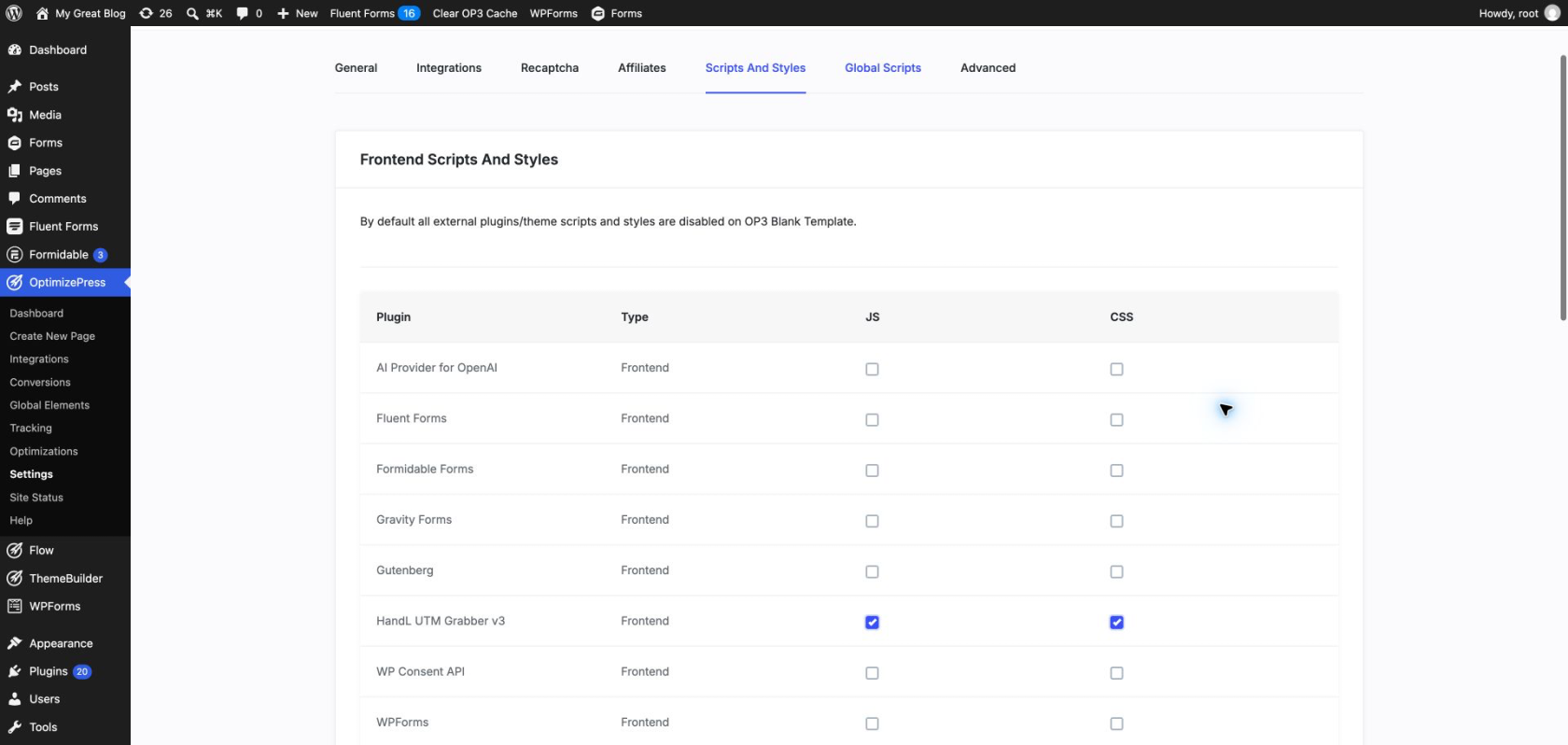
Task: Tick the Fluent Forms CSS checkbox
Action: pyautogui.click(x=1116, y=419)
